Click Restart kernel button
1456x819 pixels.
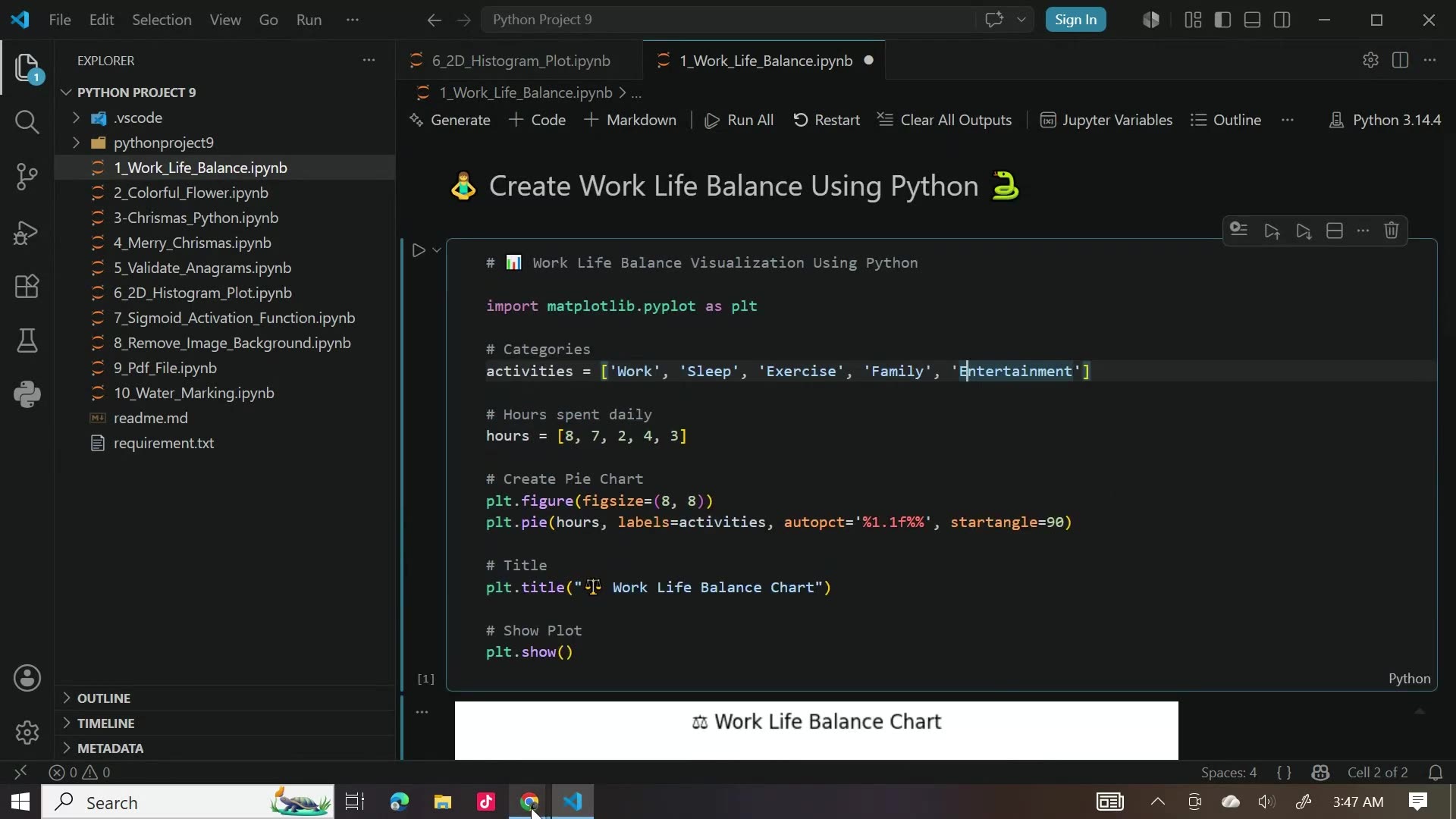[x=827, y=120]
